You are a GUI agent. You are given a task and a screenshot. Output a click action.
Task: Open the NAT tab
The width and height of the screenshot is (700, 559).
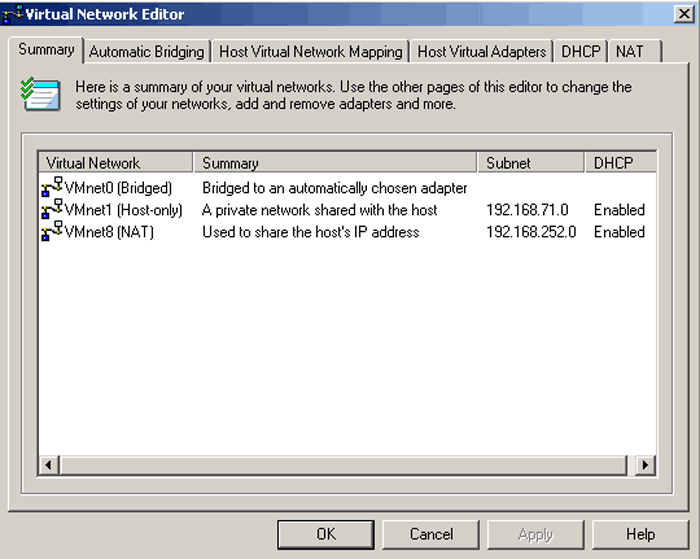pos(635,52)
